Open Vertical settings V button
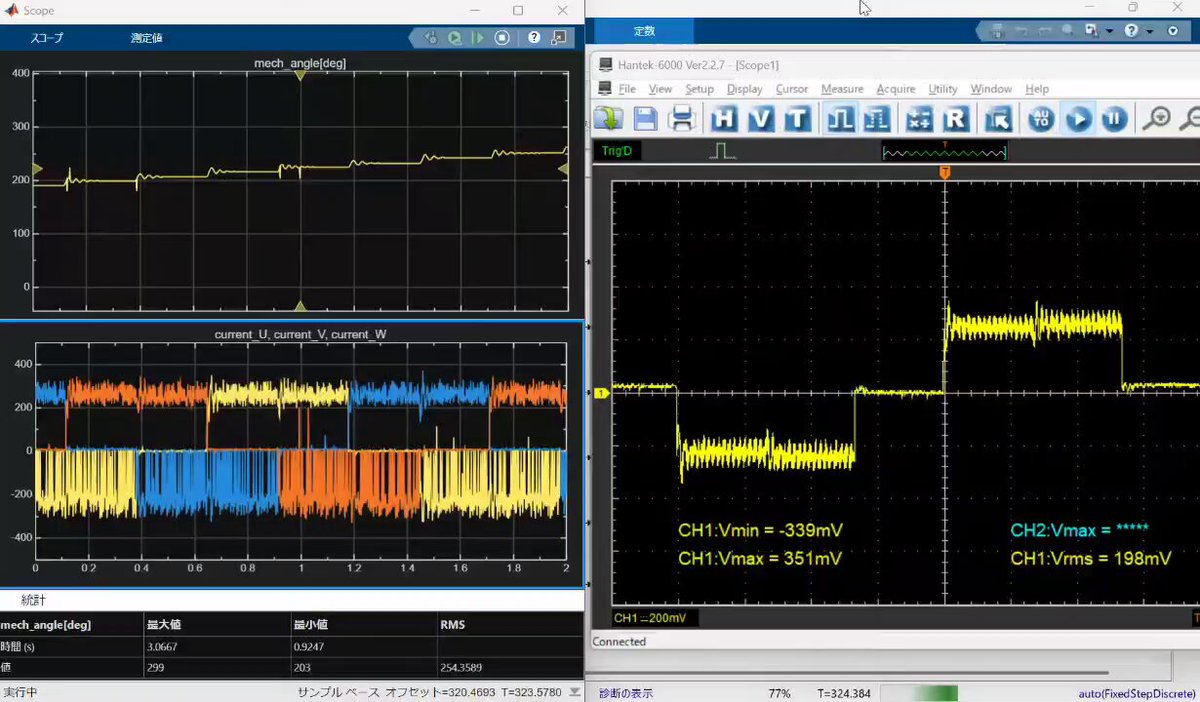 (761, 119)
